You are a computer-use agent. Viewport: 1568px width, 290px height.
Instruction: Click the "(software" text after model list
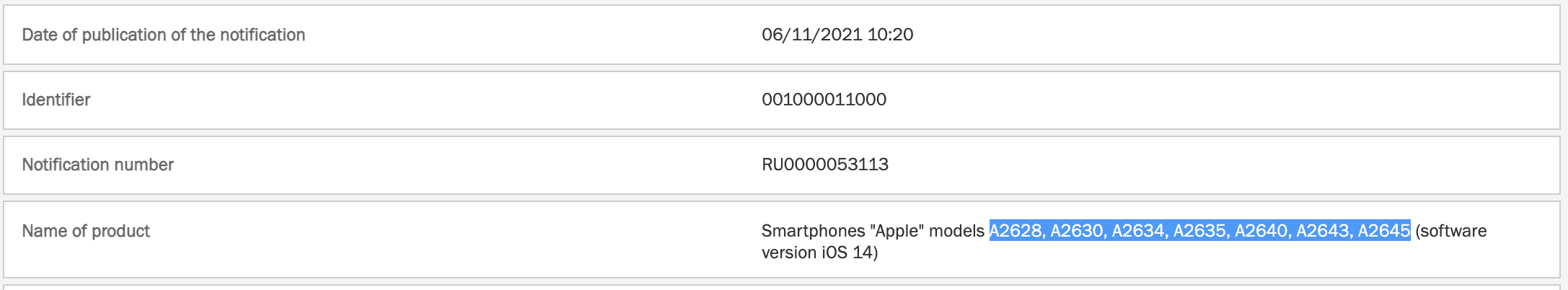(1451, 231)
